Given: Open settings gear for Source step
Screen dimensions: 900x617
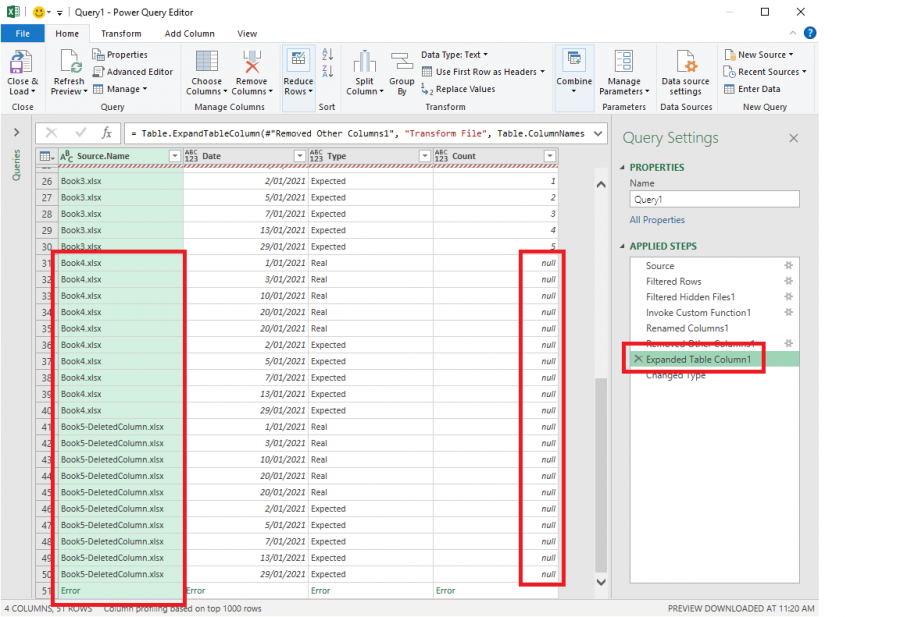Looking at the screenshot, I should pyautogui.click(x=789, y=265).
